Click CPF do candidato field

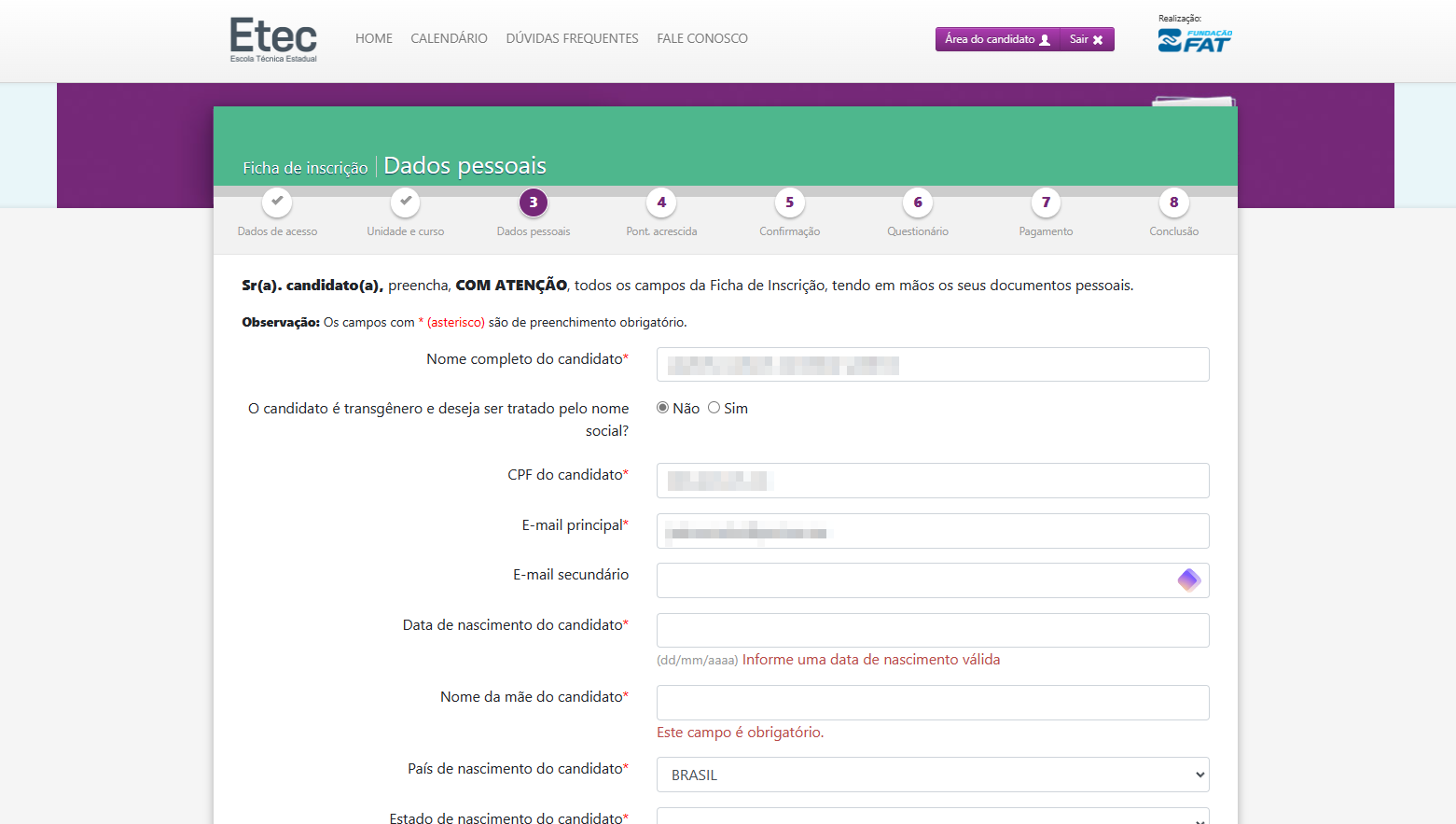[x=933, y=481]
